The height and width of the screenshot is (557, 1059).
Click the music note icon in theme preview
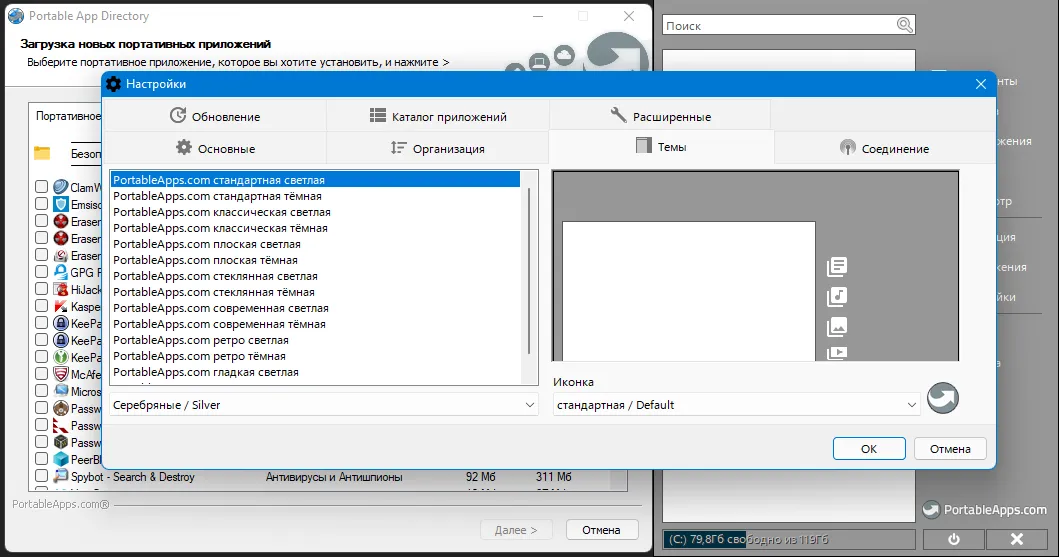837,296
